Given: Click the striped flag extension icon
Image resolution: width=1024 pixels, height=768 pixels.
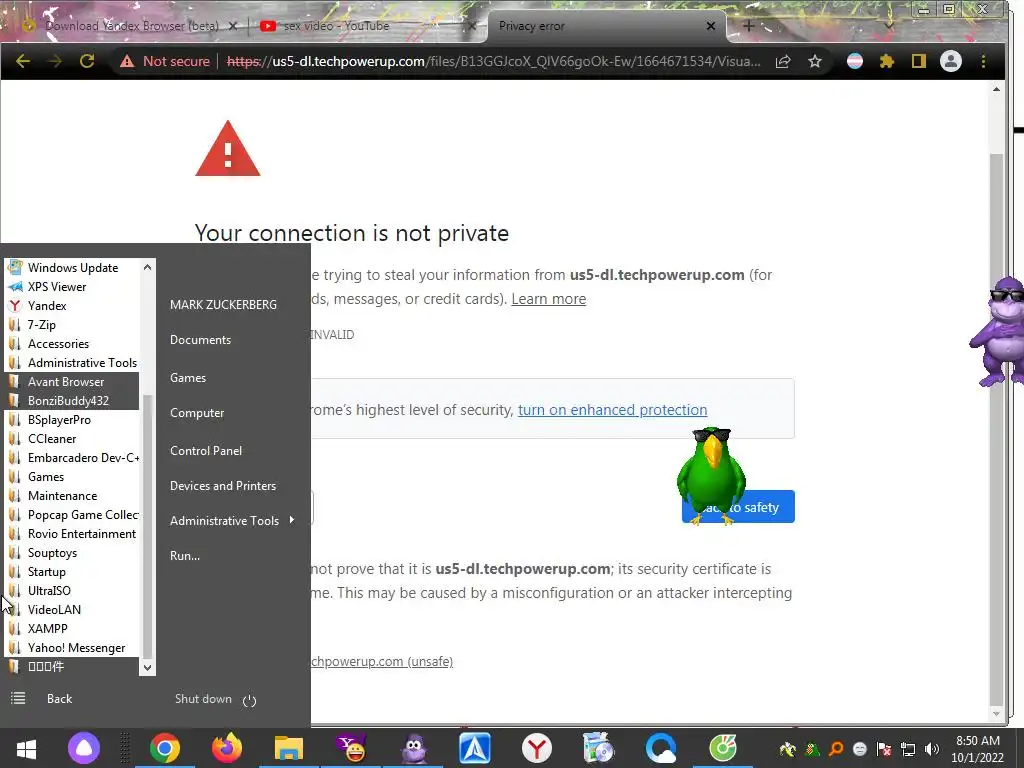Looking at the screenshot, I should (855, 61).
